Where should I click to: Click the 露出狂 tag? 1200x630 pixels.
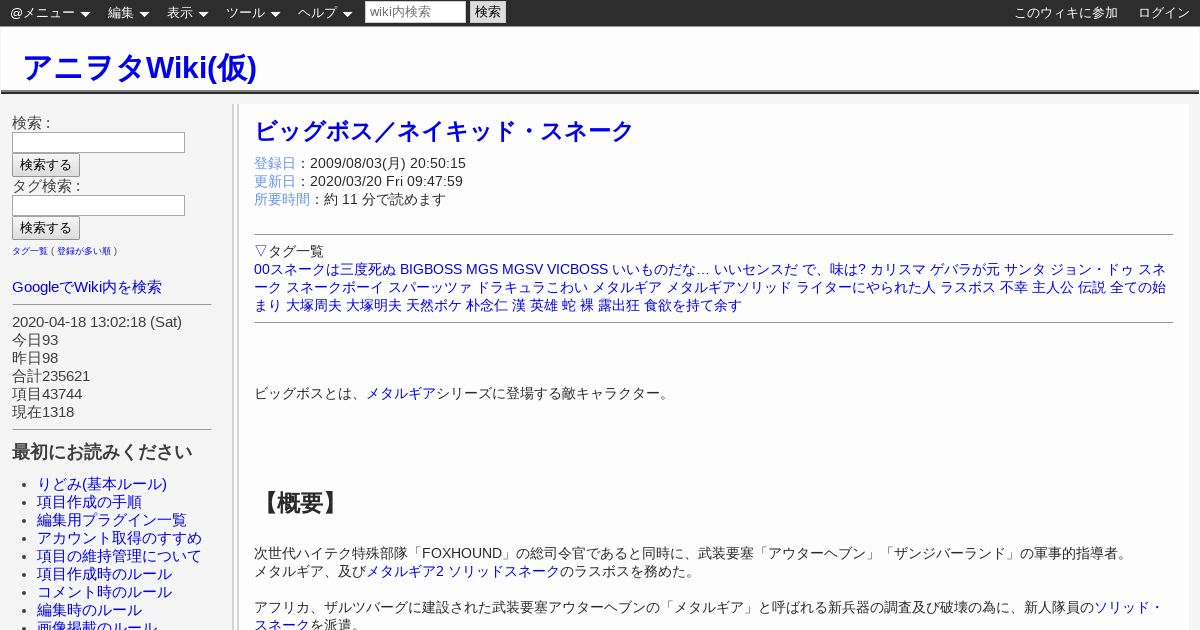(619, 305)
